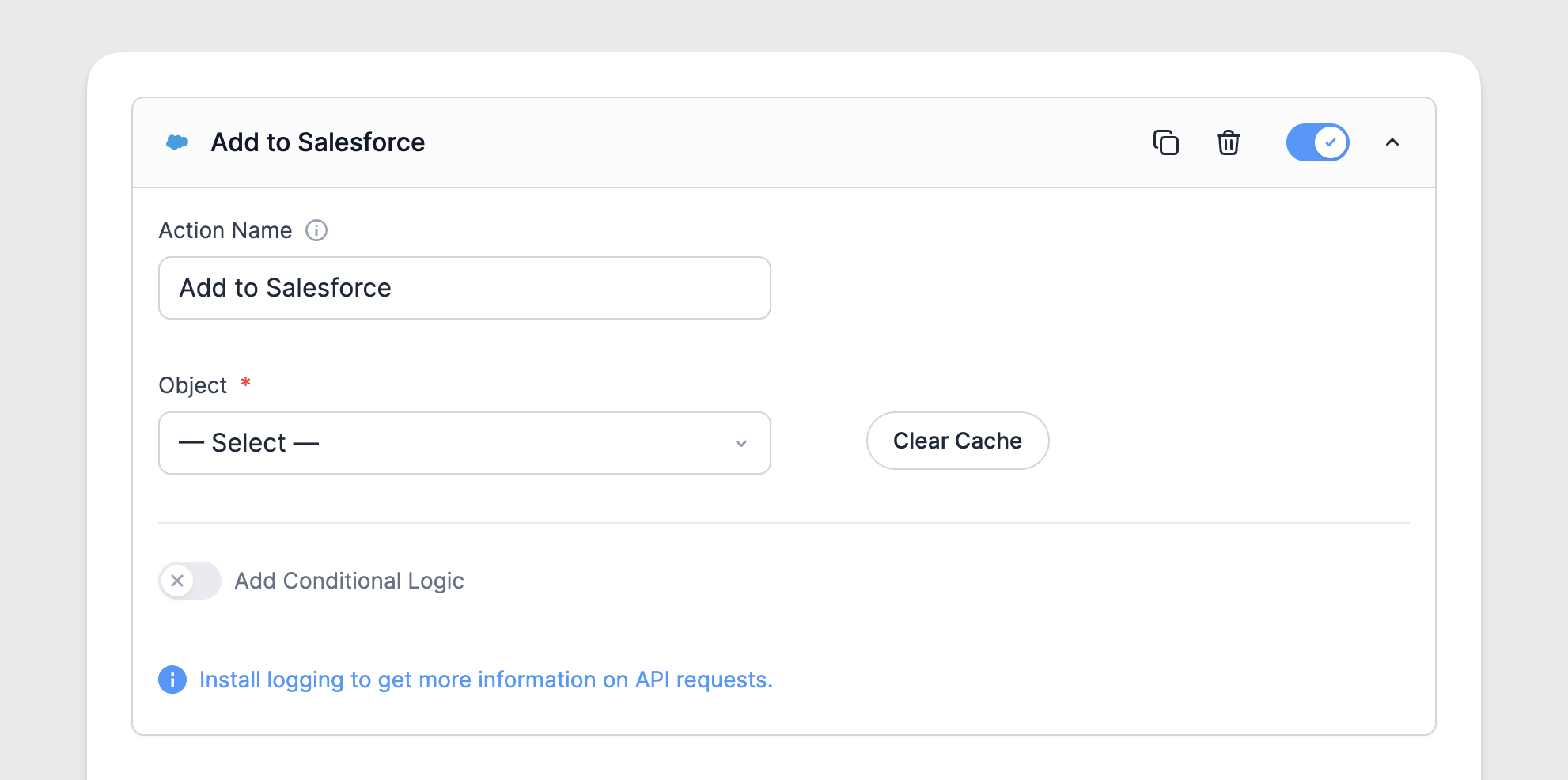This screenshot has height=780, width=1568.
Task: Delete the action with the trash icon
Action: [x=1228, y=142]
